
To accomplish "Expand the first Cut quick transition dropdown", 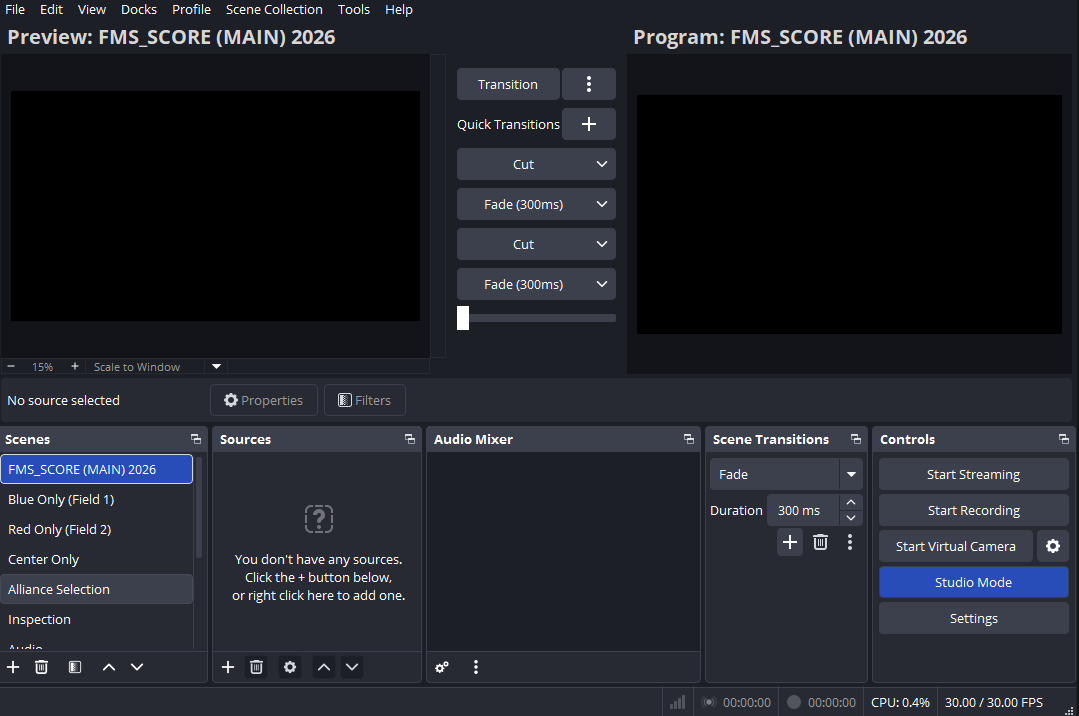I will [x=601, y=164].
